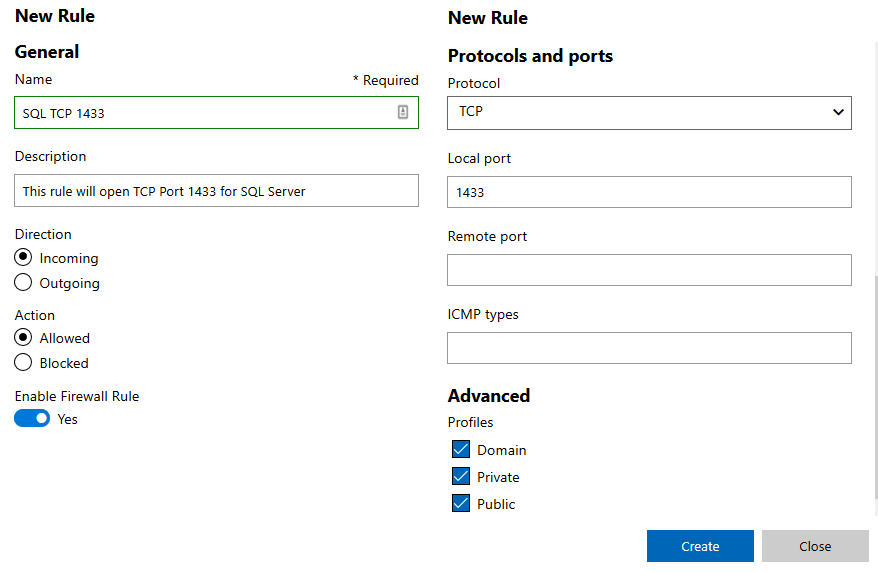Image resolution: width=878 pixels, height=572 pixels.
Task: Click the empty ICMP types field
Action: 649,348
